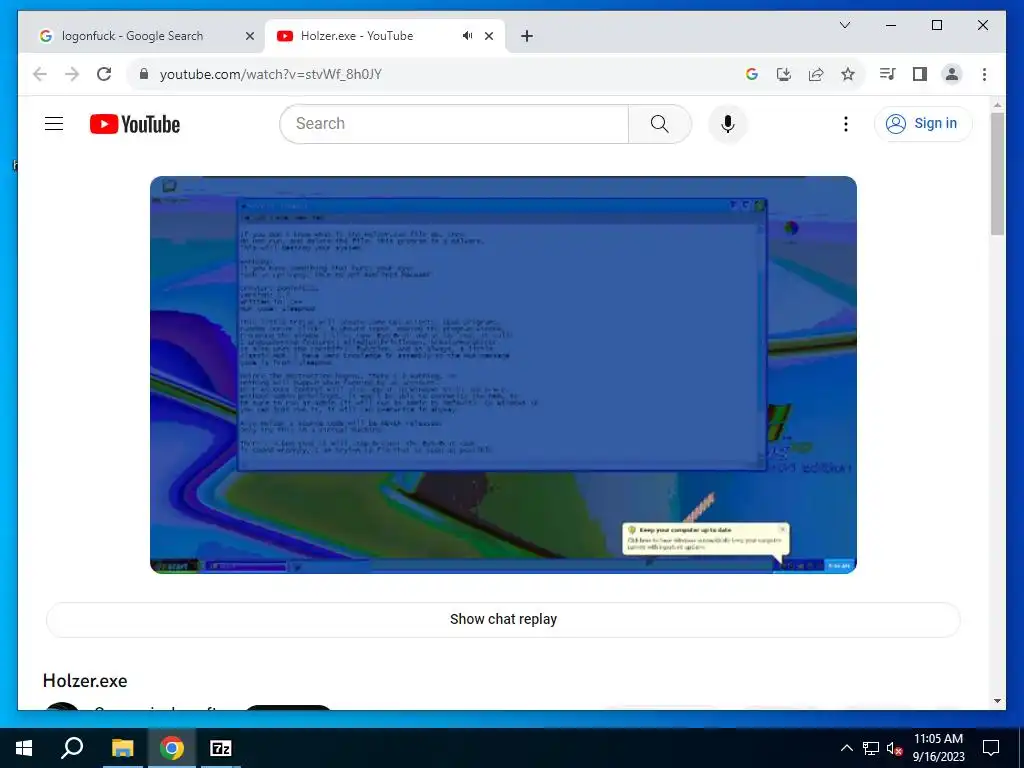The width and height of the screenshot is (1024, 768).
Task: Show hidden system tray icons
Action: pyautogui.click(x=846, y=748)
